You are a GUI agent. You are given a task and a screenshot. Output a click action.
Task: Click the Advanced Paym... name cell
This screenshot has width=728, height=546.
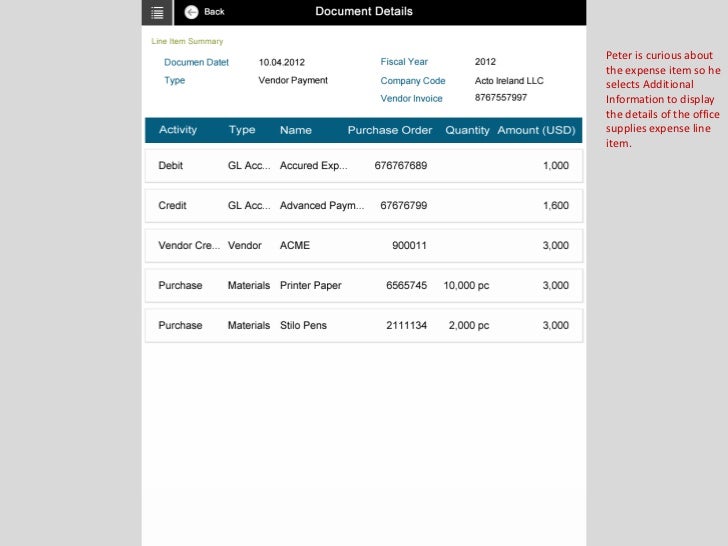tap(322, 206)
